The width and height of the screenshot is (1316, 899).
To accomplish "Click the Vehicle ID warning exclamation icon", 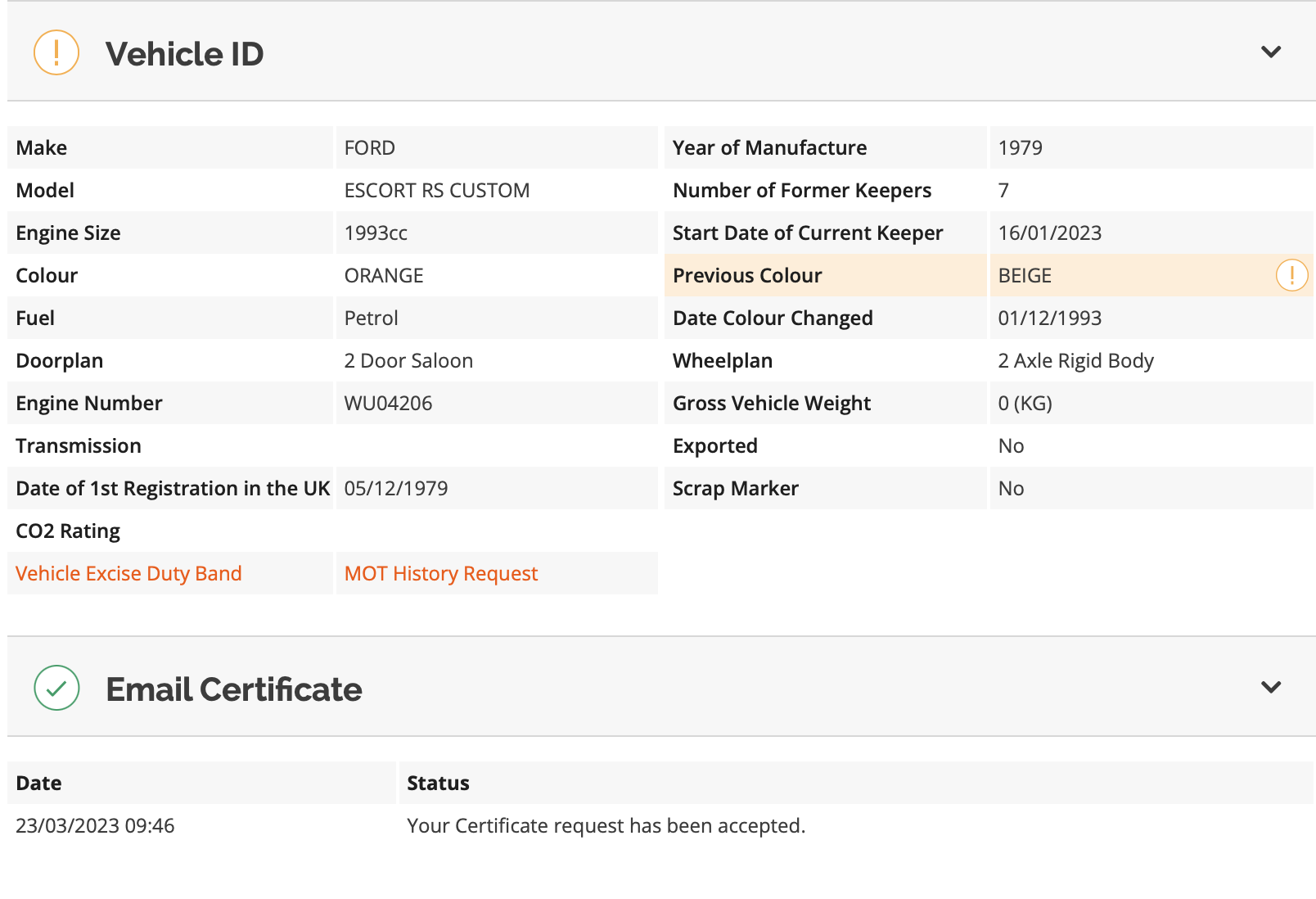I will tap(56, 52).
